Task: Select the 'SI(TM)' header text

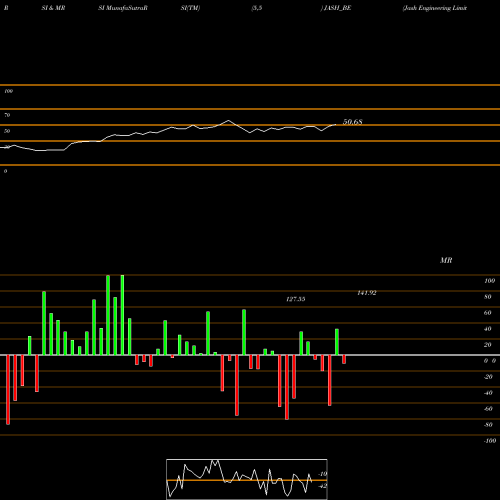Action: point(190,8)
